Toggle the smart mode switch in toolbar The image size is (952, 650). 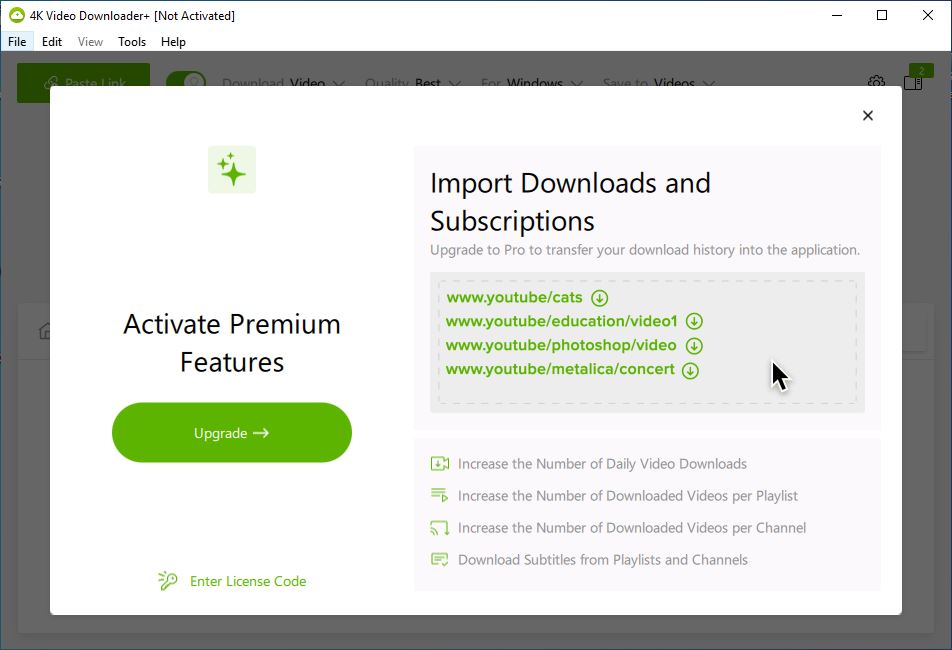pyautogui.click(x=186, y=79)
